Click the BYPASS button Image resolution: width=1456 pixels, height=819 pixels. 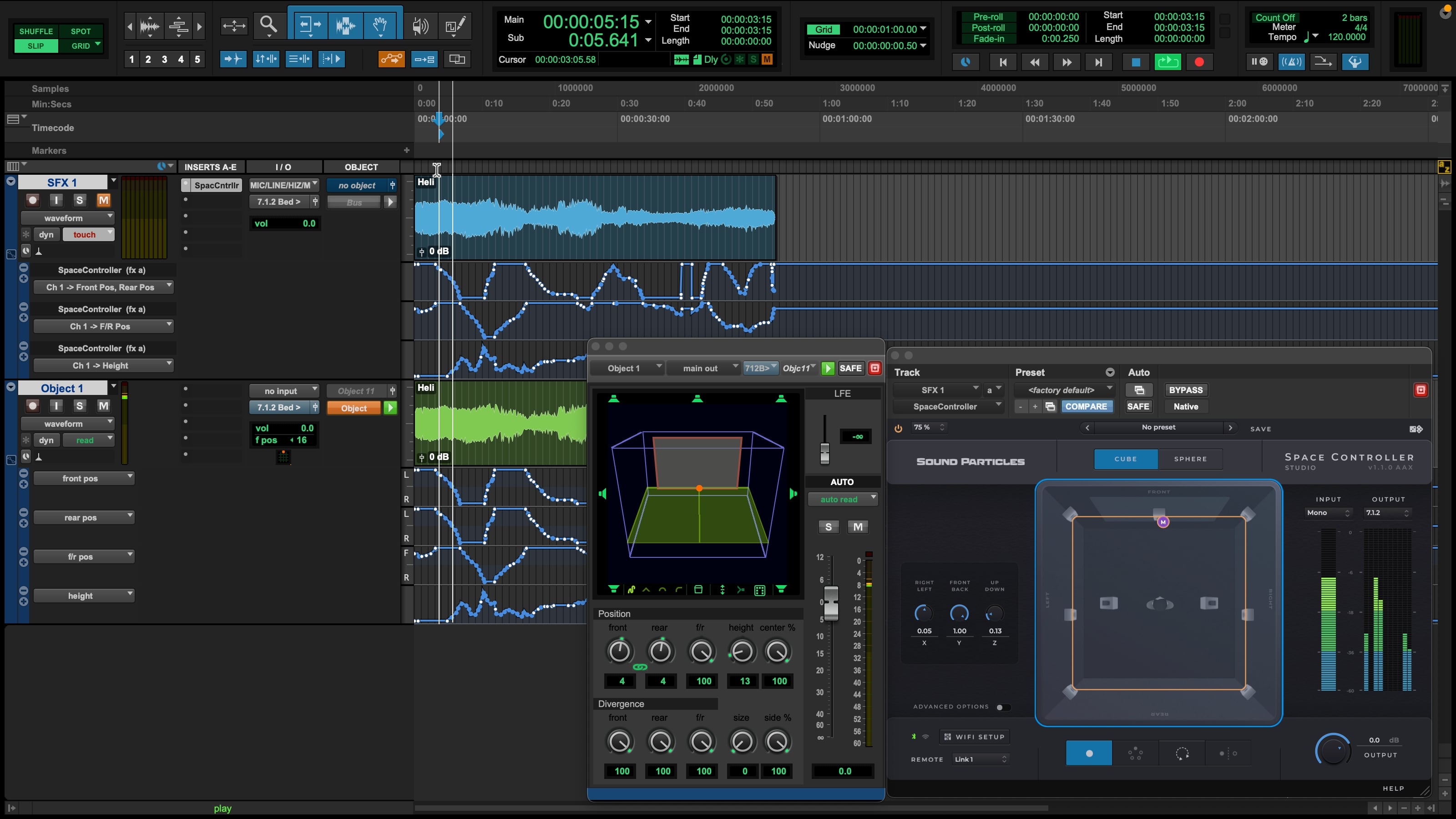(1185, 390)
